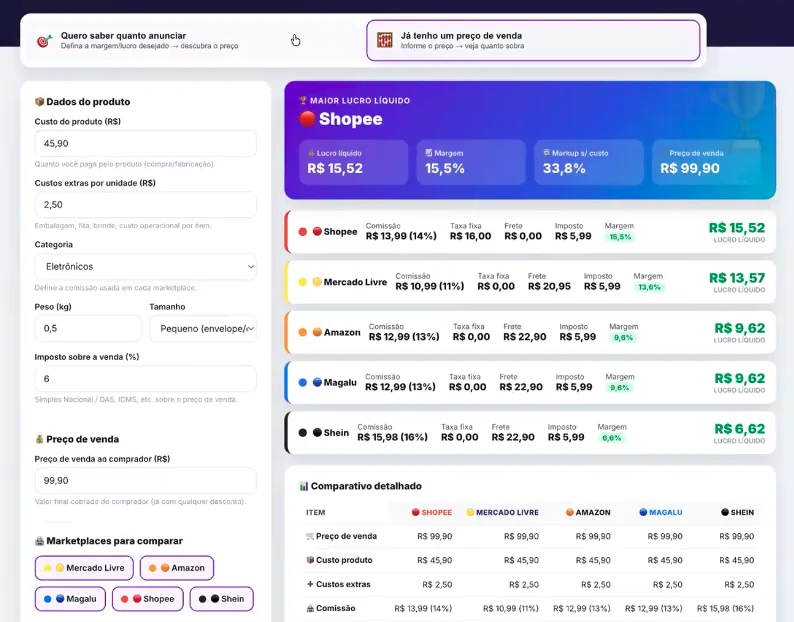This screenshot has width=794, height=622.
Task: Click the Custo do produto input field
Action: [145, 143]
